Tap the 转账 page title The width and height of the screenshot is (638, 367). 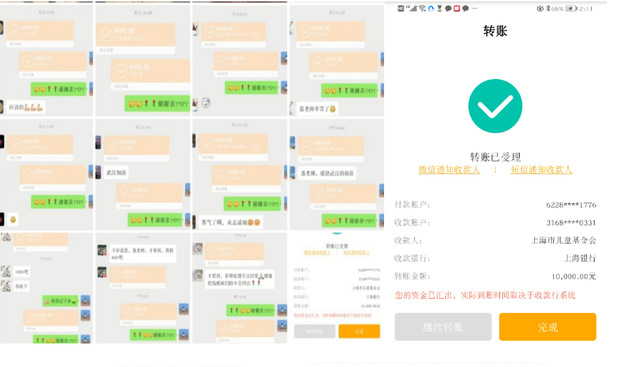pyautogui.click(x=495, y=31)
